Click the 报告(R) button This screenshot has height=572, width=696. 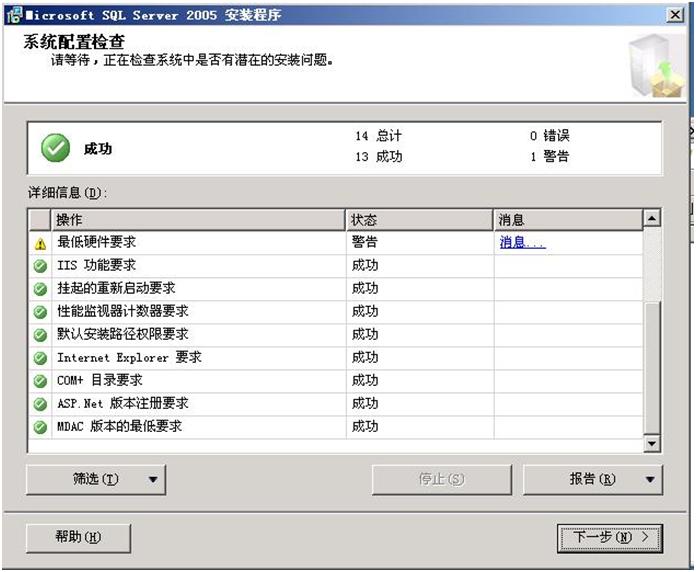click(593, 480)
